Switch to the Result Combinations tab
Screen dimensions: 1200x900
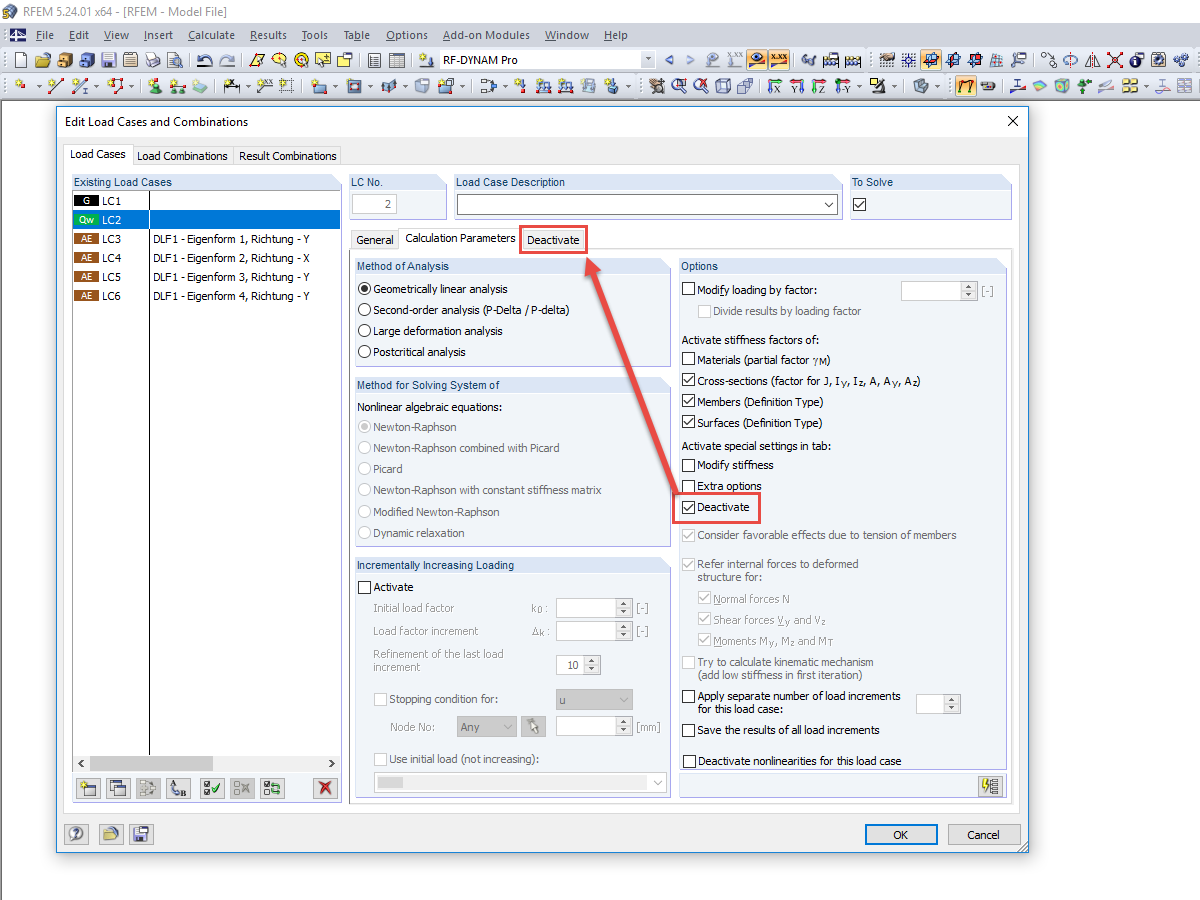tap(288, 156)
